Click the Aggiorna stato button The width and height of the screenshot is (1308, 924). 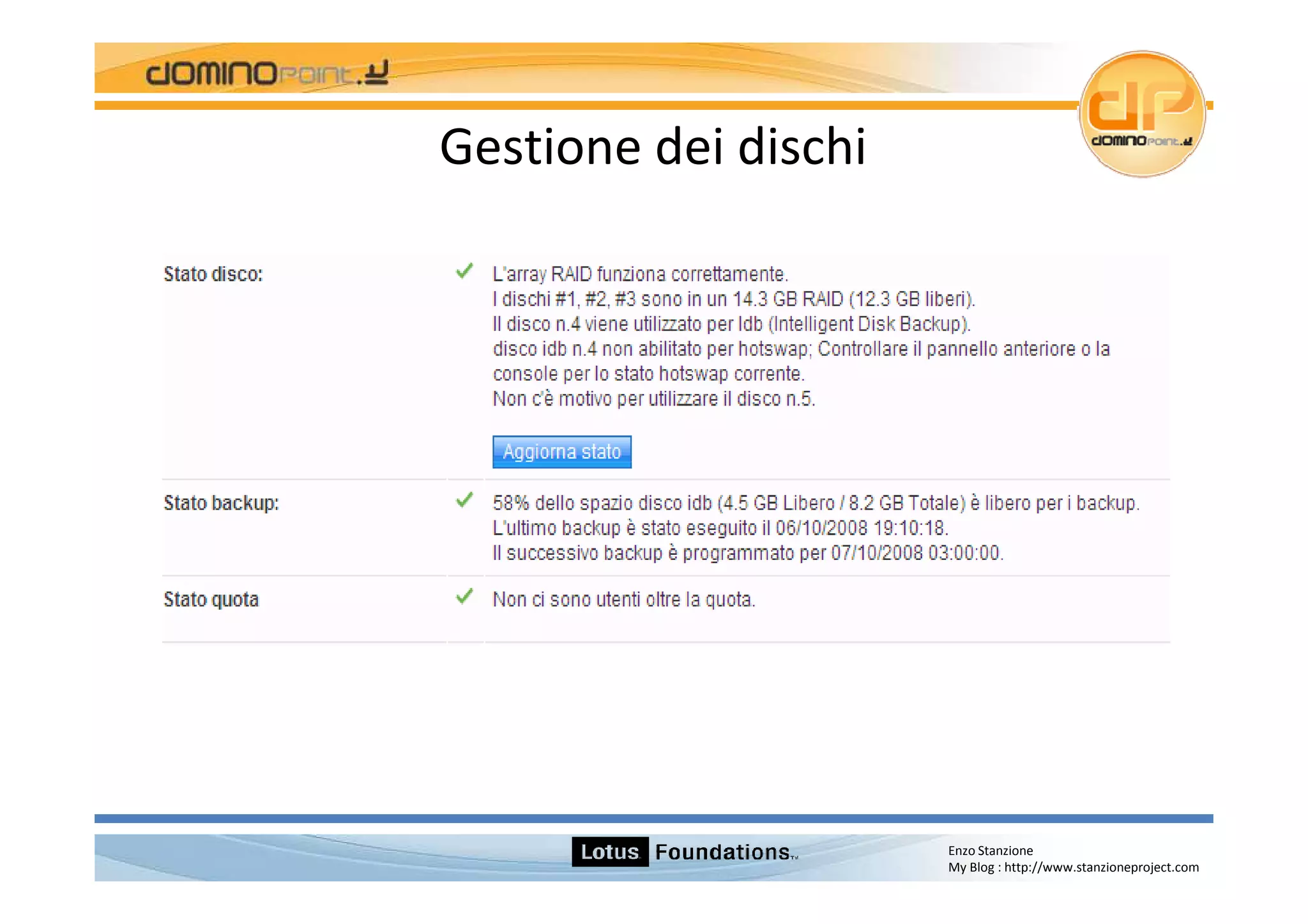pos(562,452)
